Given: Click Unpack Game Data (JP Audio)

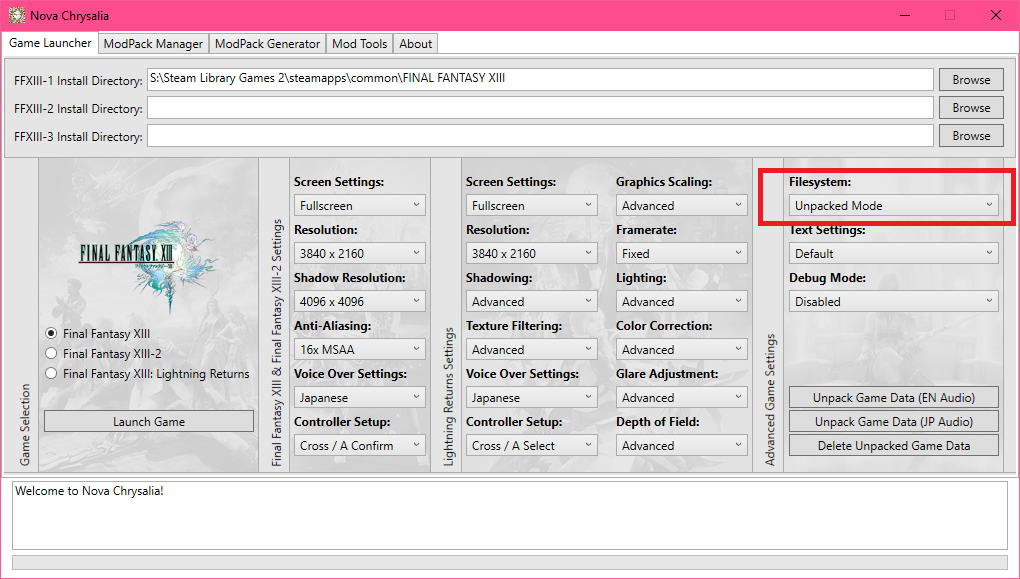Looking at the screenshot, I should (894, 422).
